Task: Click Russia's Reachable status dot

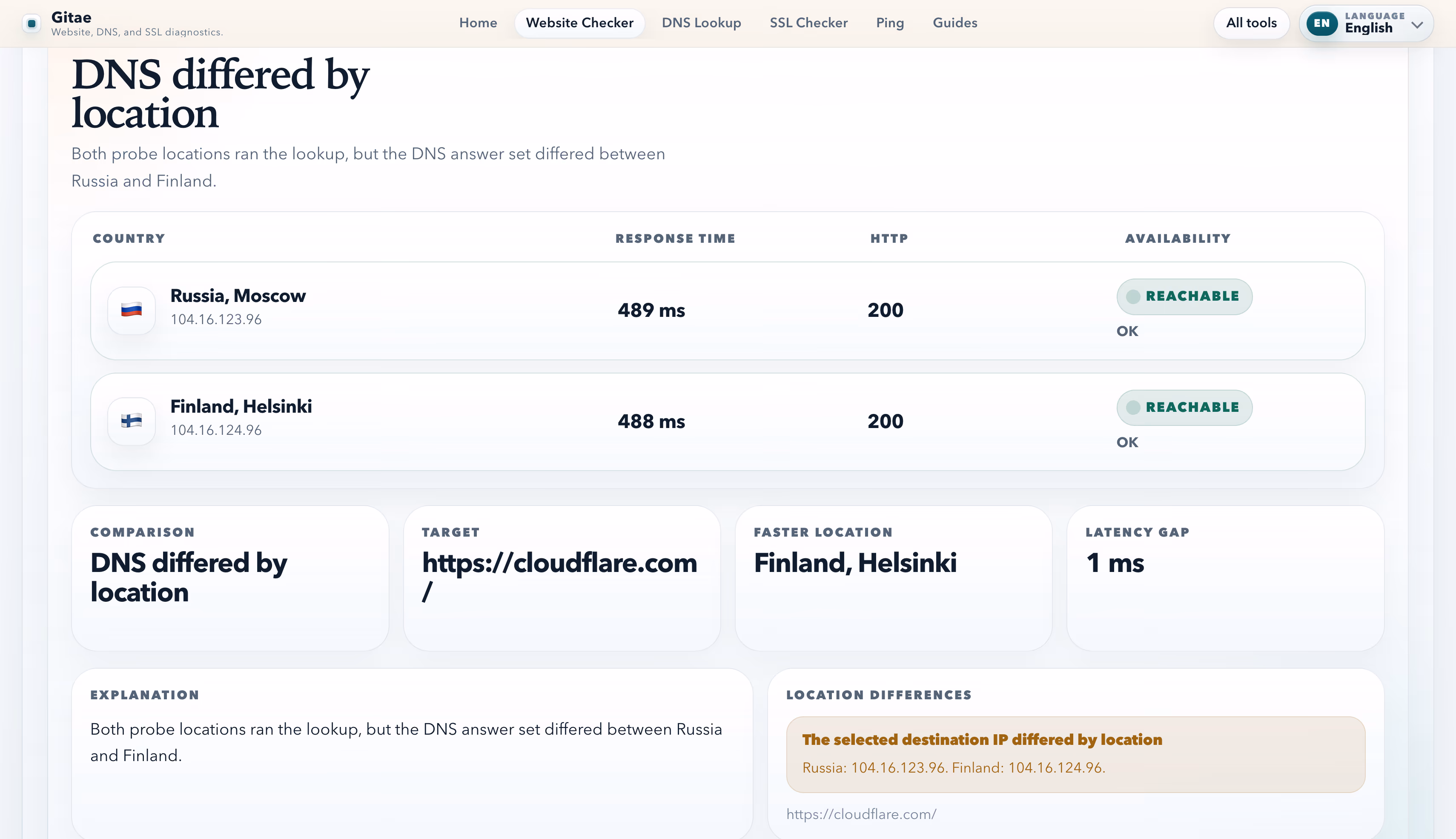Action: tap(1133, 297)
